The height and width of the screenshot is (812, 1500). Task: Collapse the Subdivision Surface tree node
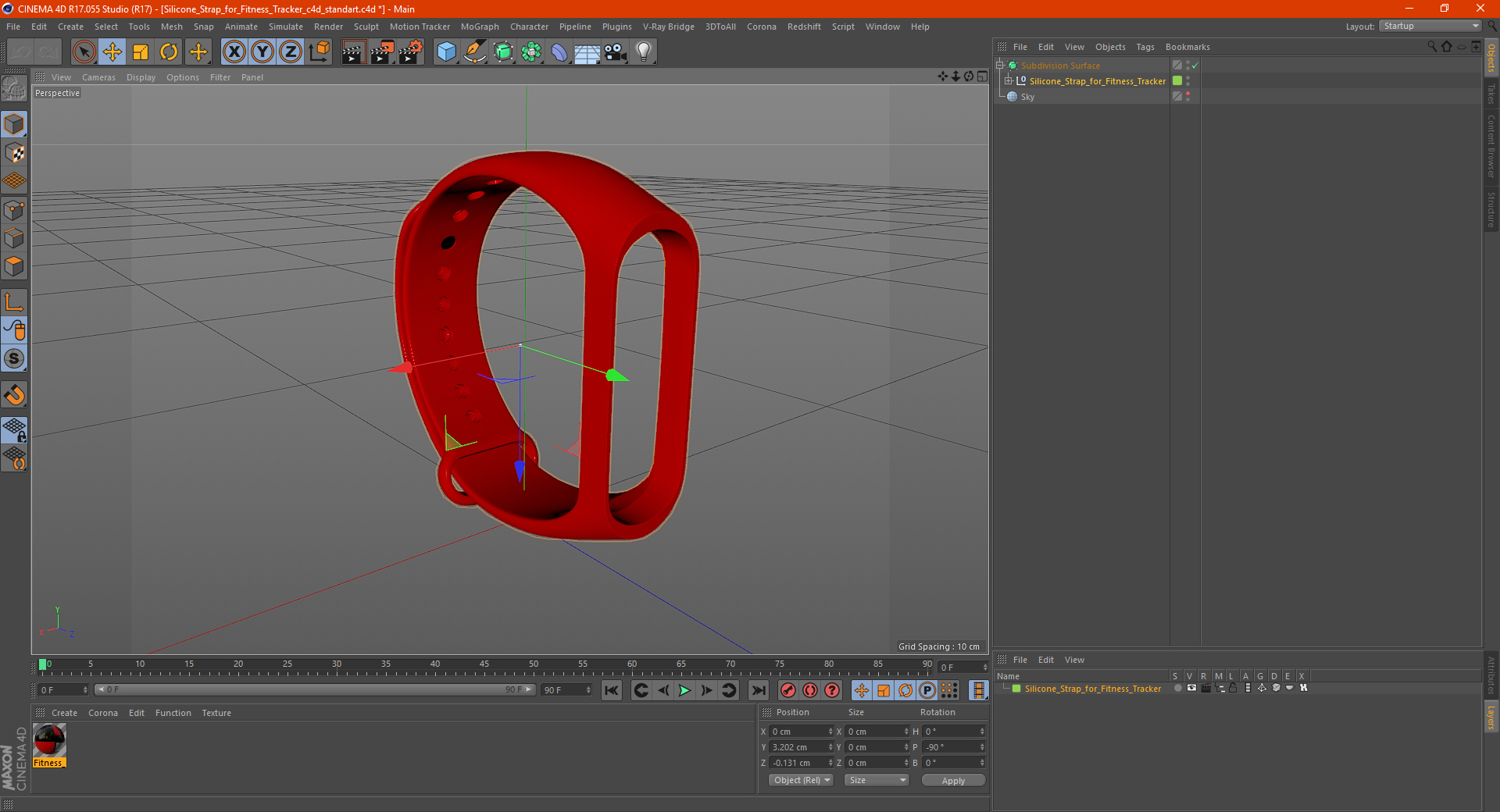coord(999,66)
